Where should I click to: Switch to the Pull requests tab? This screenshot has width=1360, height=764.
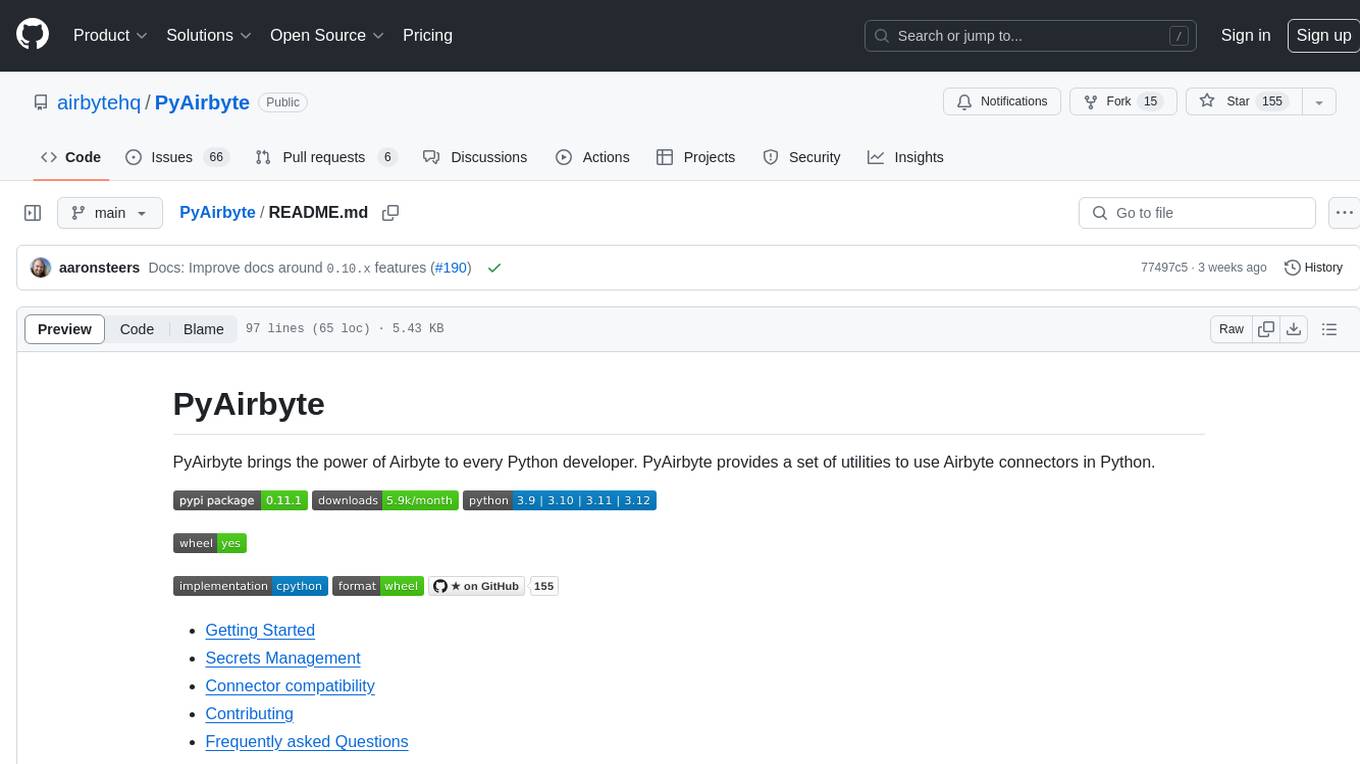pos(326,157)
